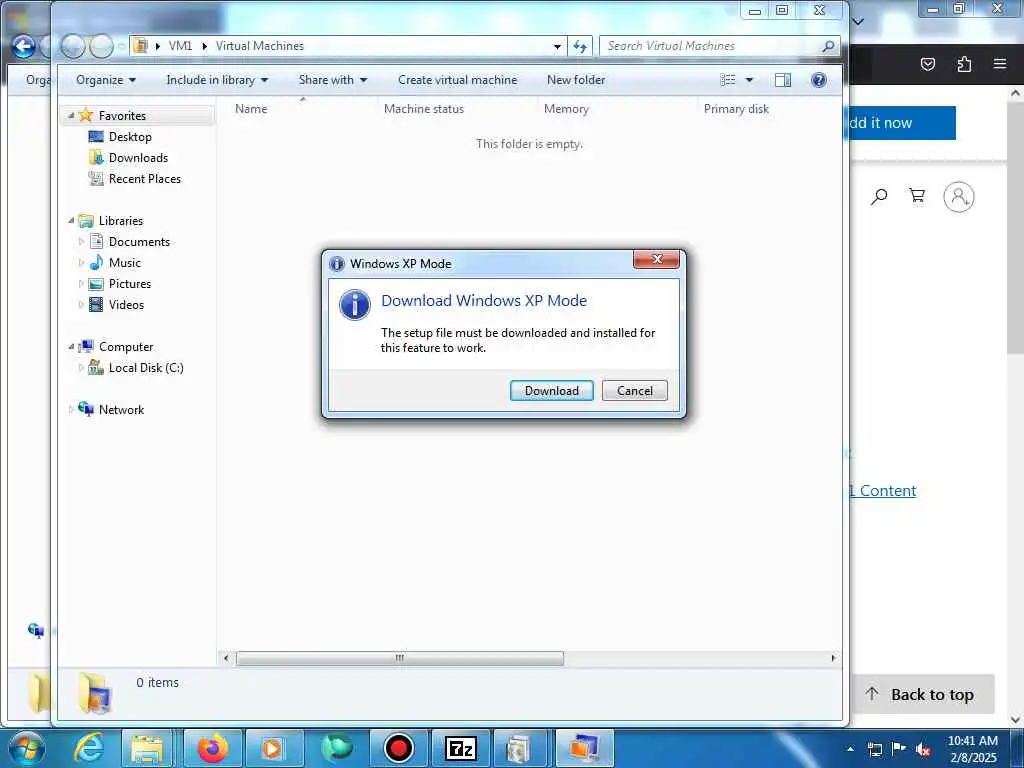
Task: Open the Share with menu
Action: [x=332, y=80]
